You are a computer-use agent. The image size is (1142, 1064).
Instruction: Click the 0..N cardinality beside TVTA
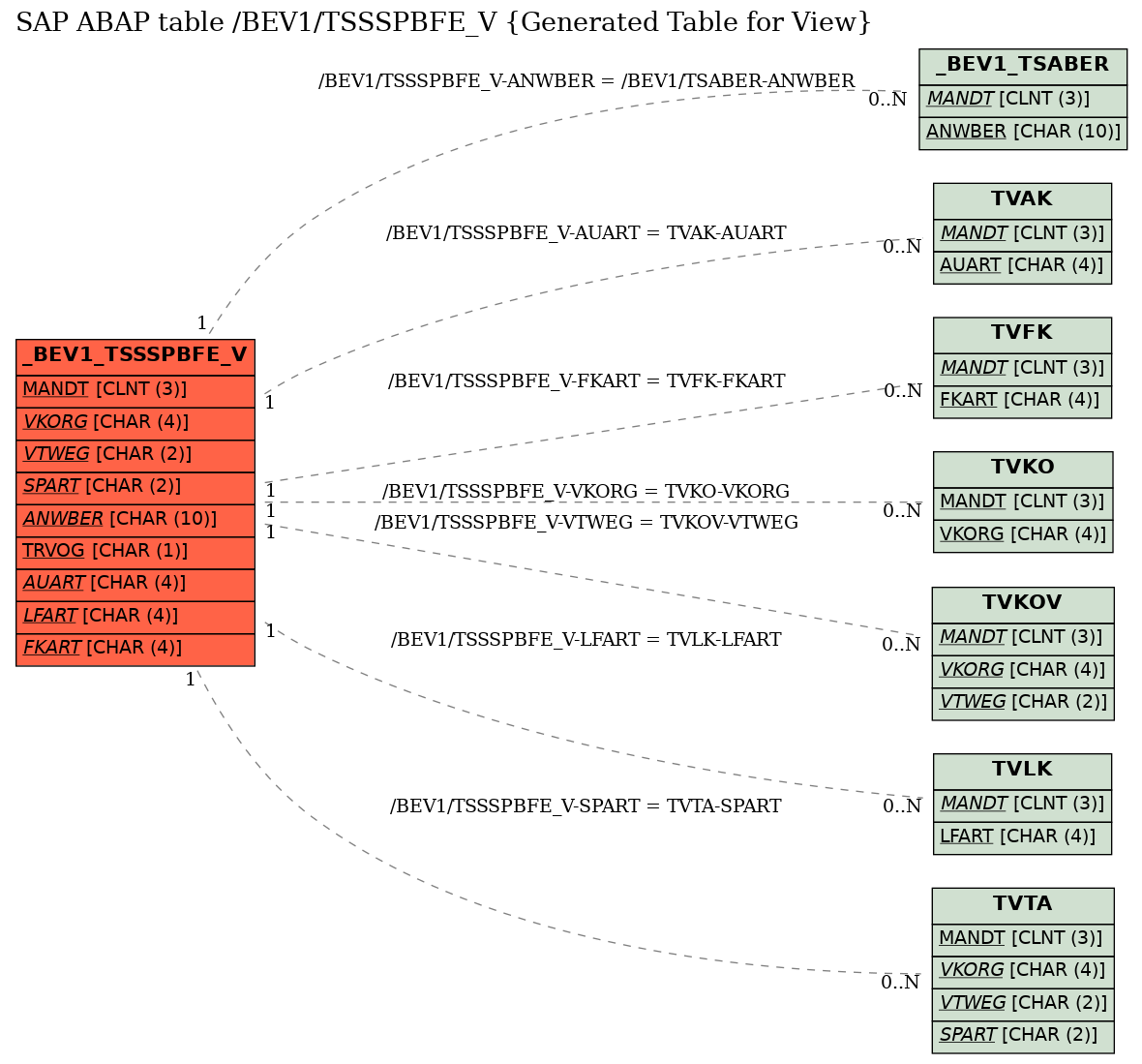pyautogui.click(x=900, y=983)
